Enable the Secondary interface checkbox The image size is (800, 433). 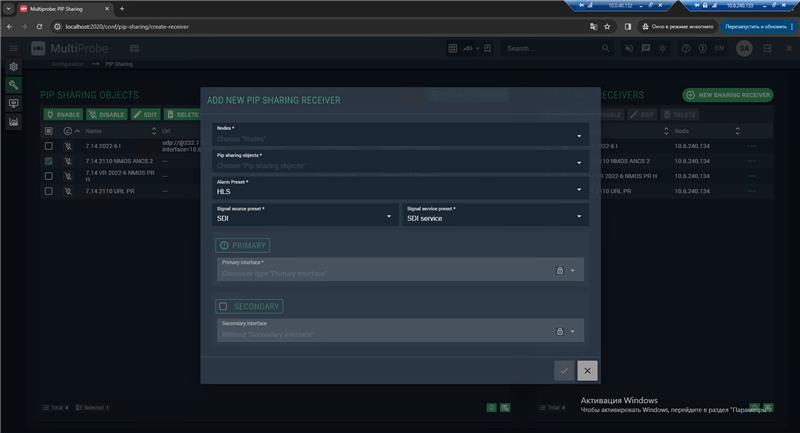tap(223, 306)
